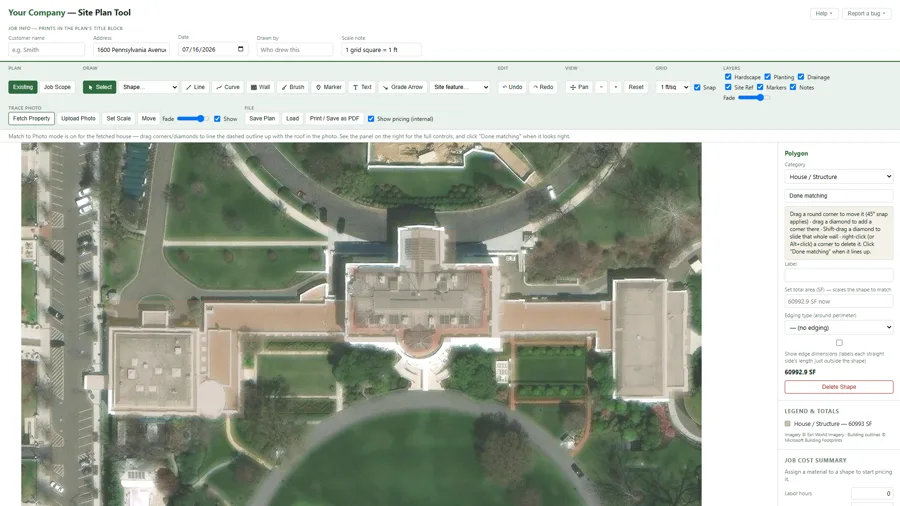This screenshot has height=506, width=900.
Task: Click the Upload Photo button
Action: click(x=78, y=118)
